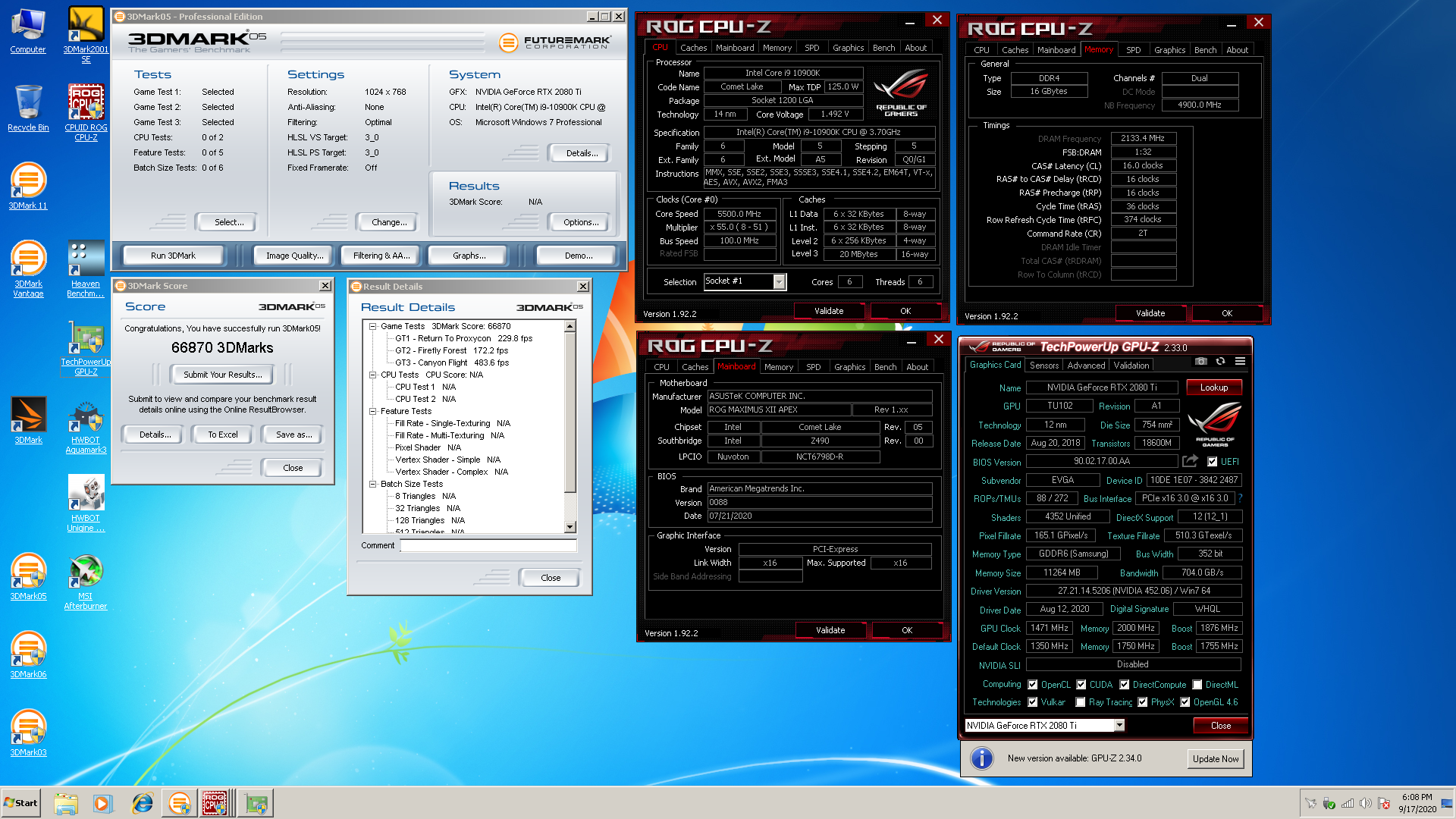The image size is (1456, 819).
Task: Open the 3DMark2001 SE desktop shortcut
Action: coord(86,34)
